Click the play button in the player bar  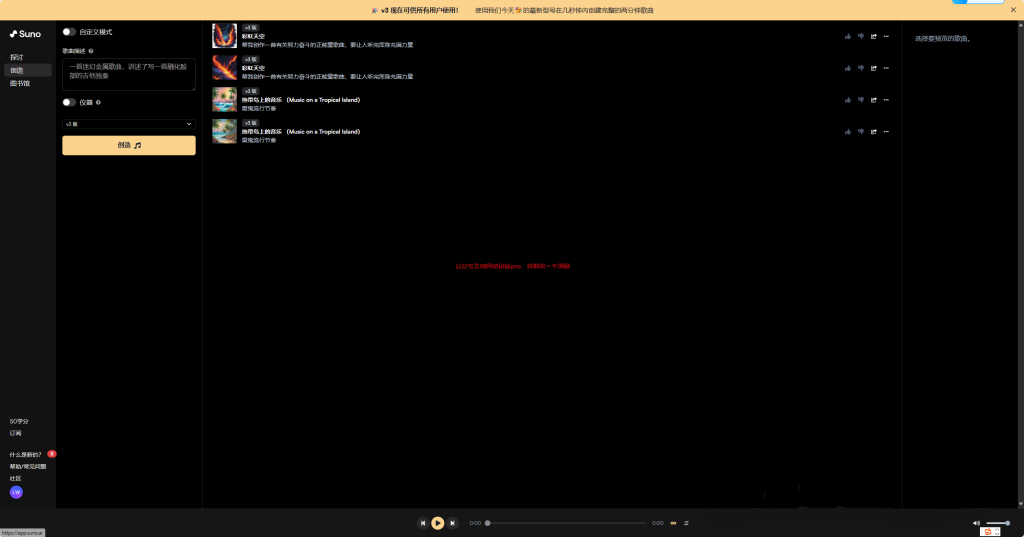point(437,523)
